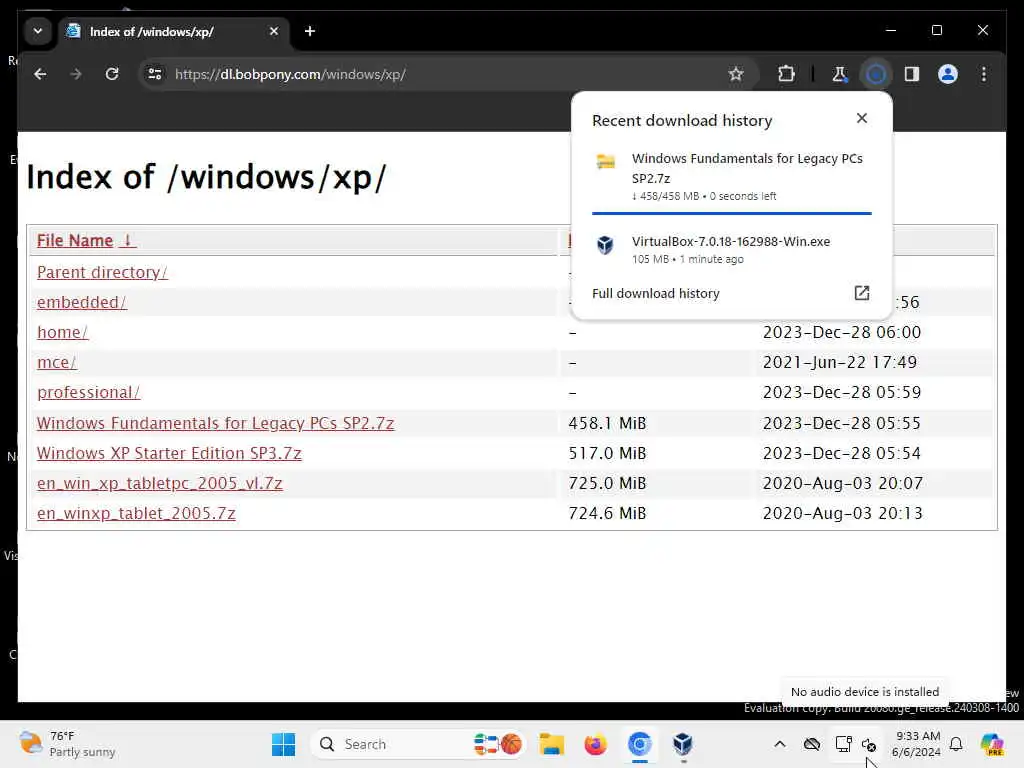
Task: Show hidden system tray icons chevron
Action: (780, 744)
